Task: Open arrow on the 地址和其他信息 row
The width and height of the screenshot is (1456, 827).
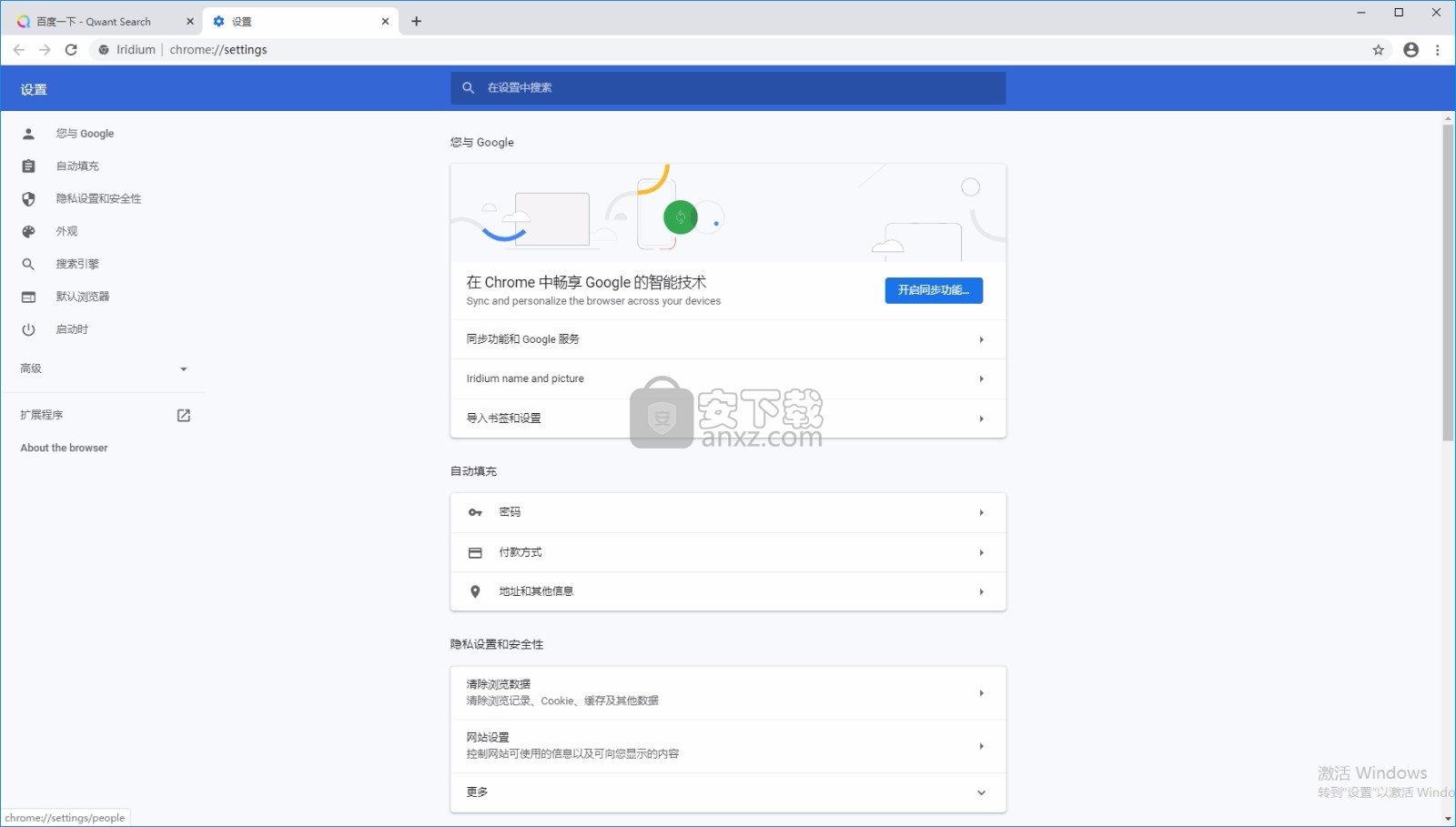Action: pyautogui.click(x=981, y=592)
